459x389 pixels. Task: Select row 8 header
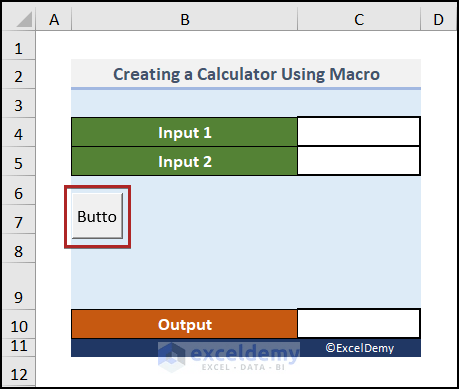19,248
